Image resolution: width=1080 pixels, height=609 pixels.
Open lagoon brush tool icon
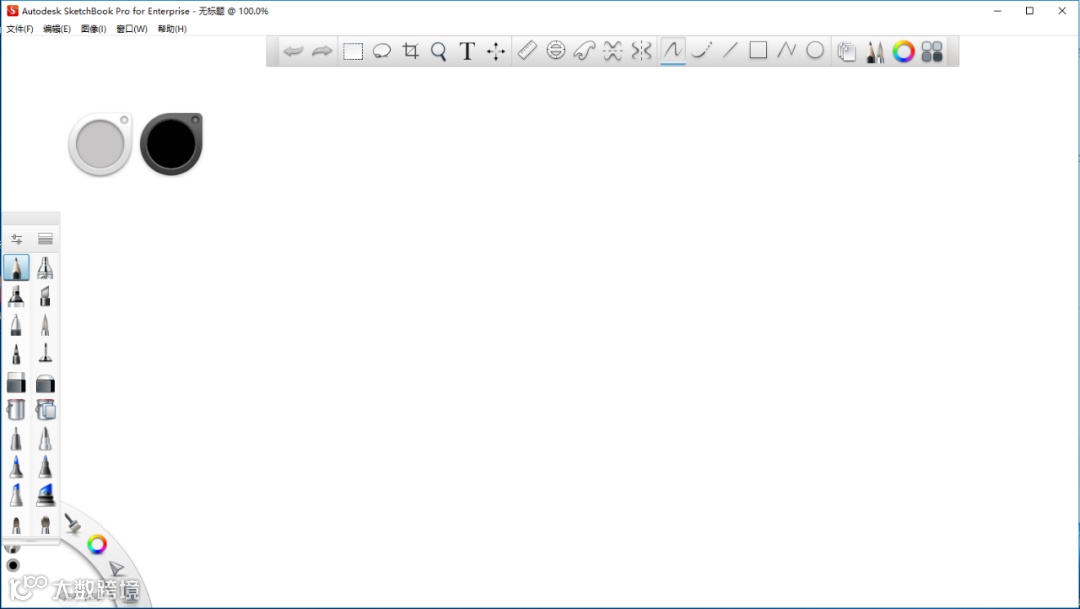point(72,524)
